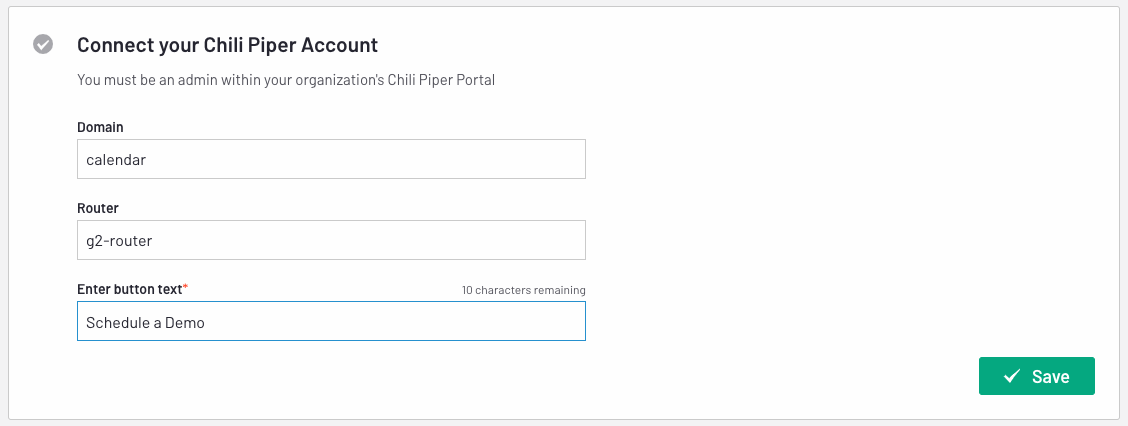Image resolution: width=1128 pixels, height=426 pixels.
Task: Save the Chili Piper connection settings
Action: [1037, 376]
